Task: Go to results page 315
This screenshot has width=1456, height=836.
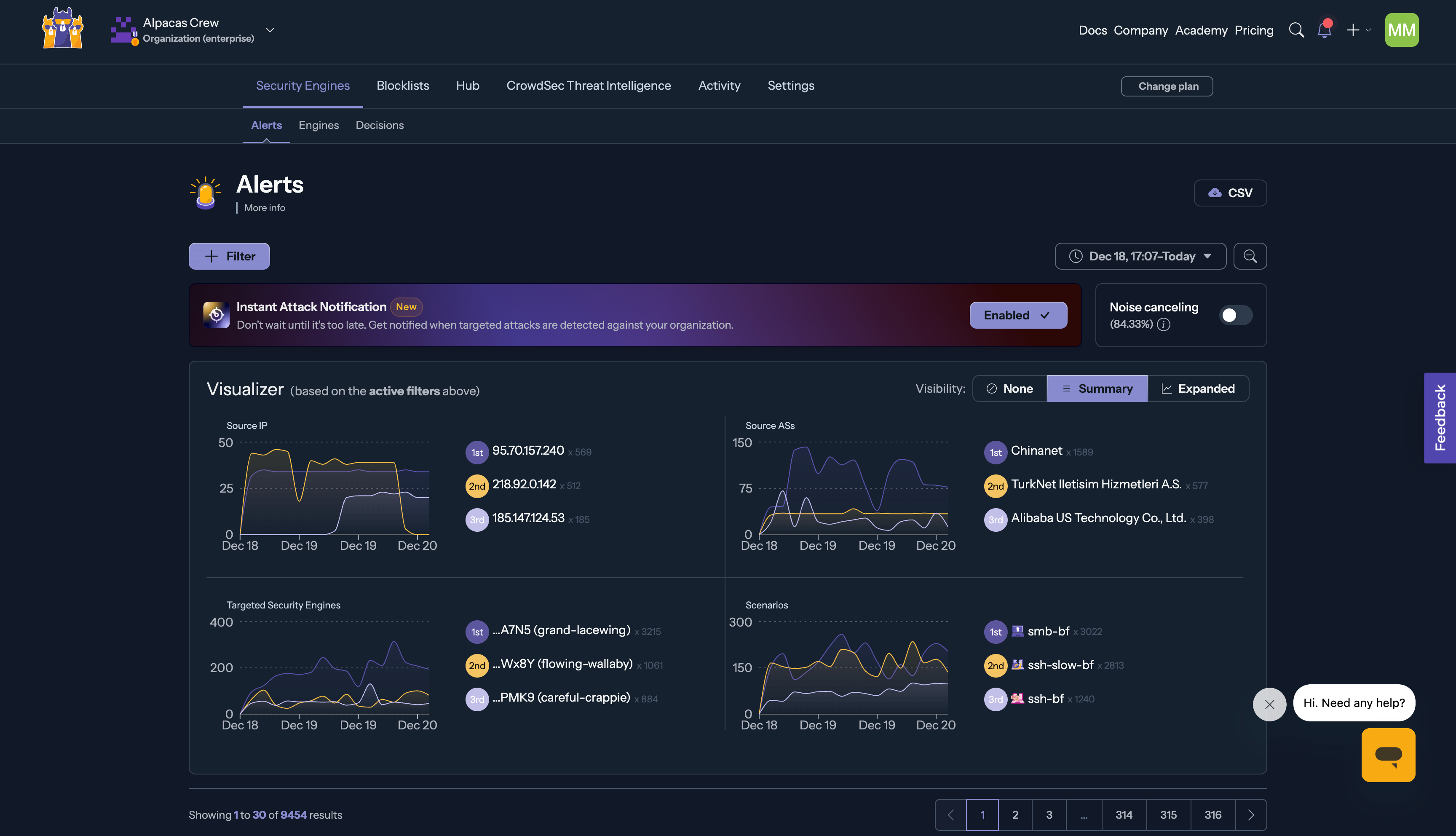Action: pyautogui.click(x=1169, y=814)
